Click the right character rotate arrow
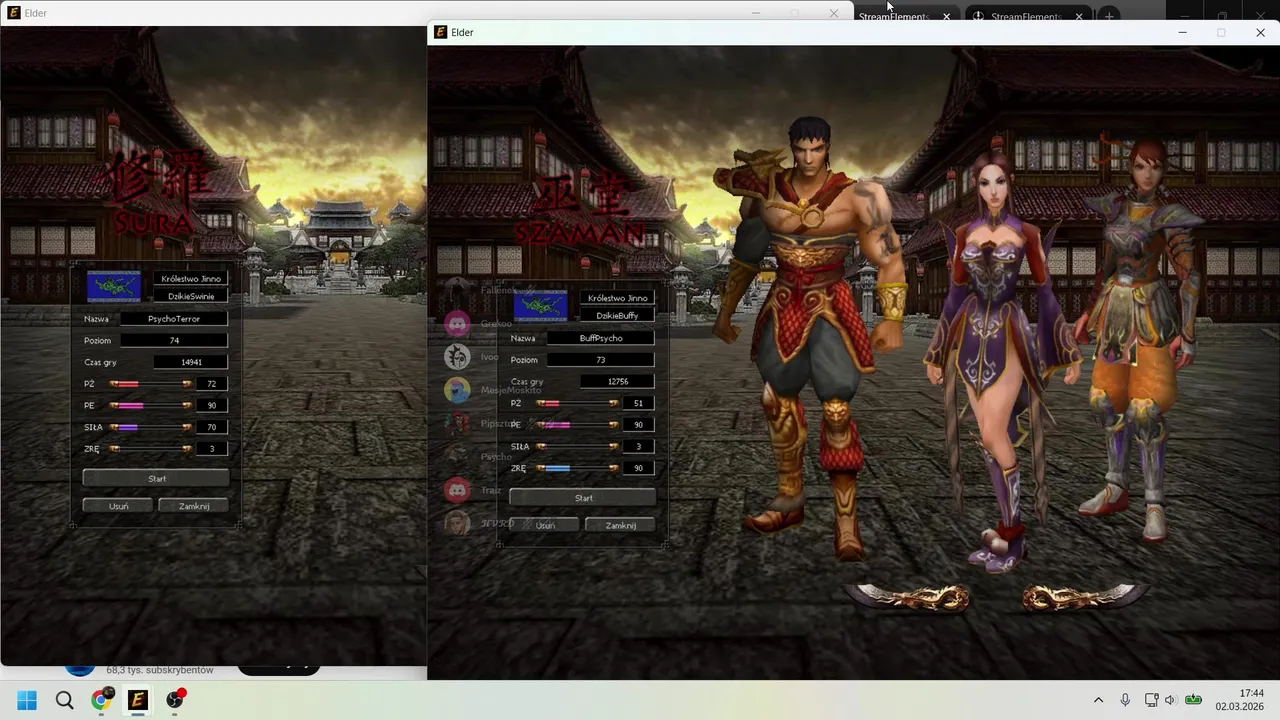 pyautogui.click(x=1084, y=597)
